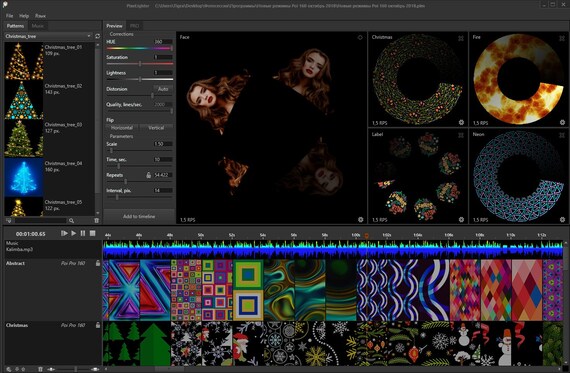Open settings gear in Neon preview
This screenshot has height=373, width=570.
(x=562, y=220)
